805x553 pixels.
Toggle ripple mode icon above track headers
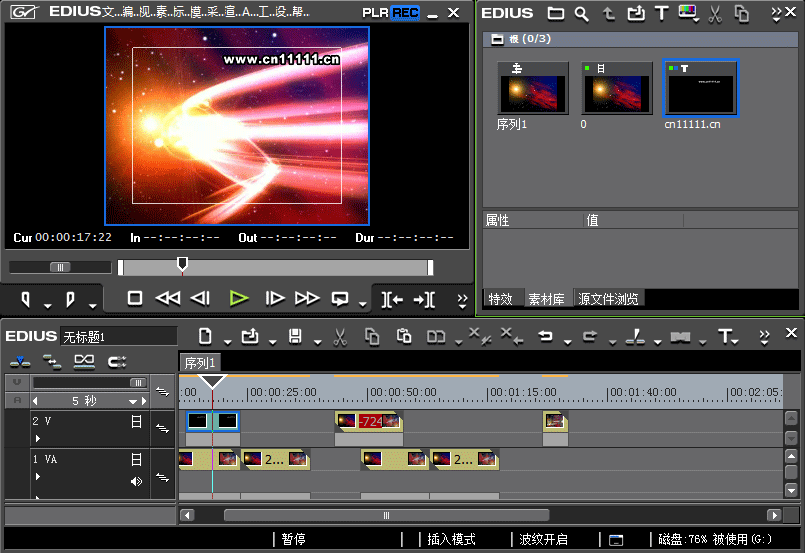(52, 362)
